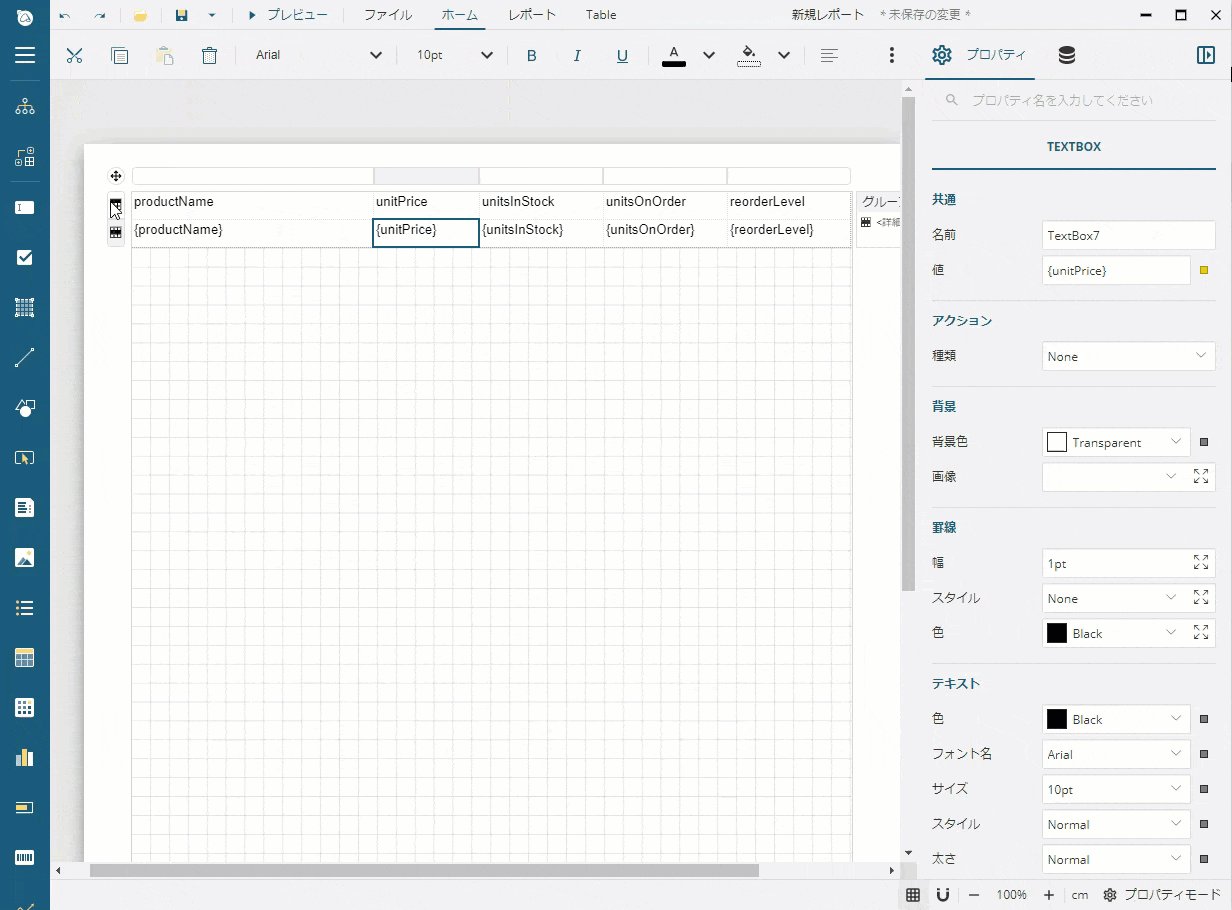Open the save options dropdown arrow
Image resolution: width=1232 pixels, height=910 pixels.
pos(211,16)
